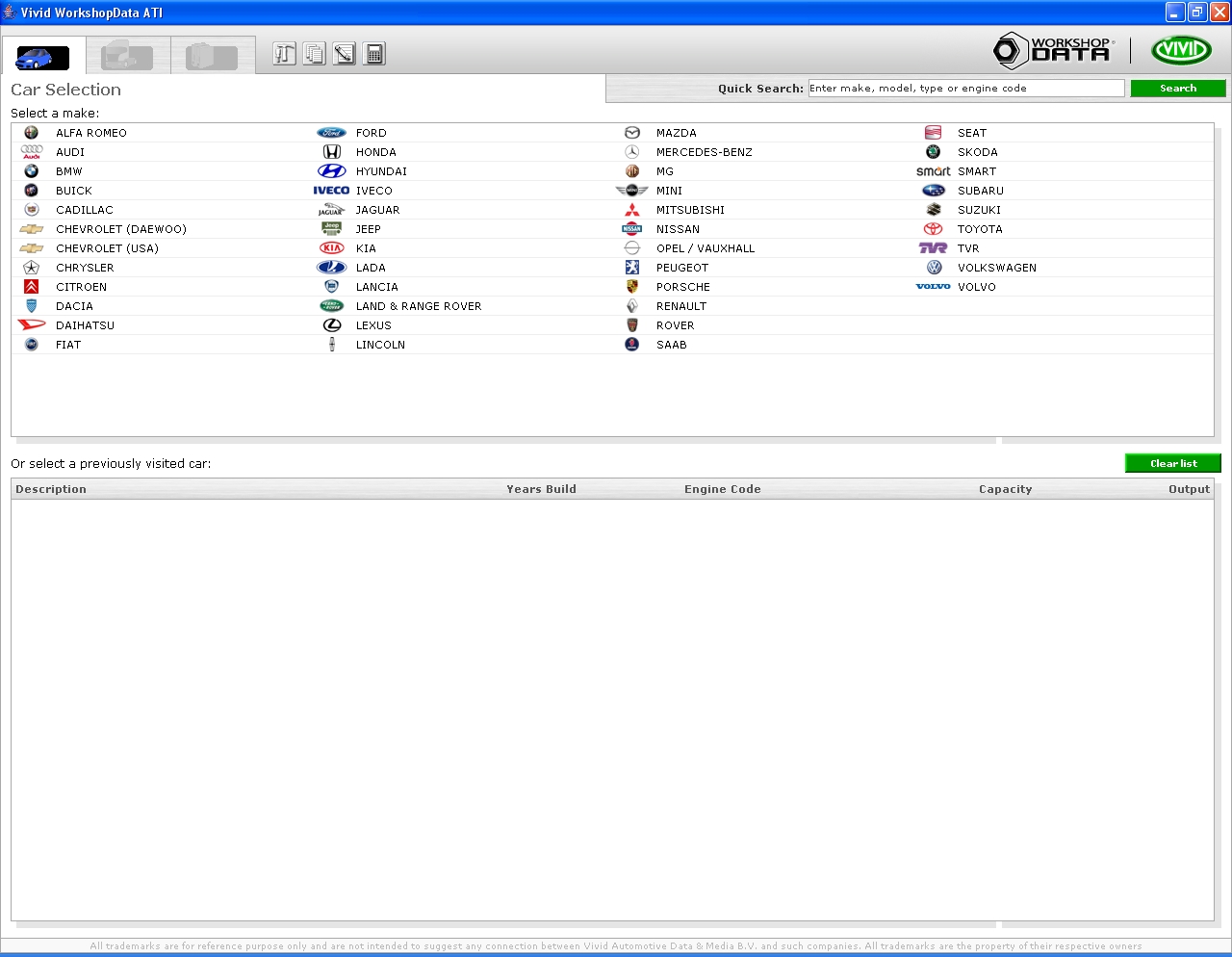
Task: Select the Mitsubishi diamonds logo
Action: pos(632,210)
